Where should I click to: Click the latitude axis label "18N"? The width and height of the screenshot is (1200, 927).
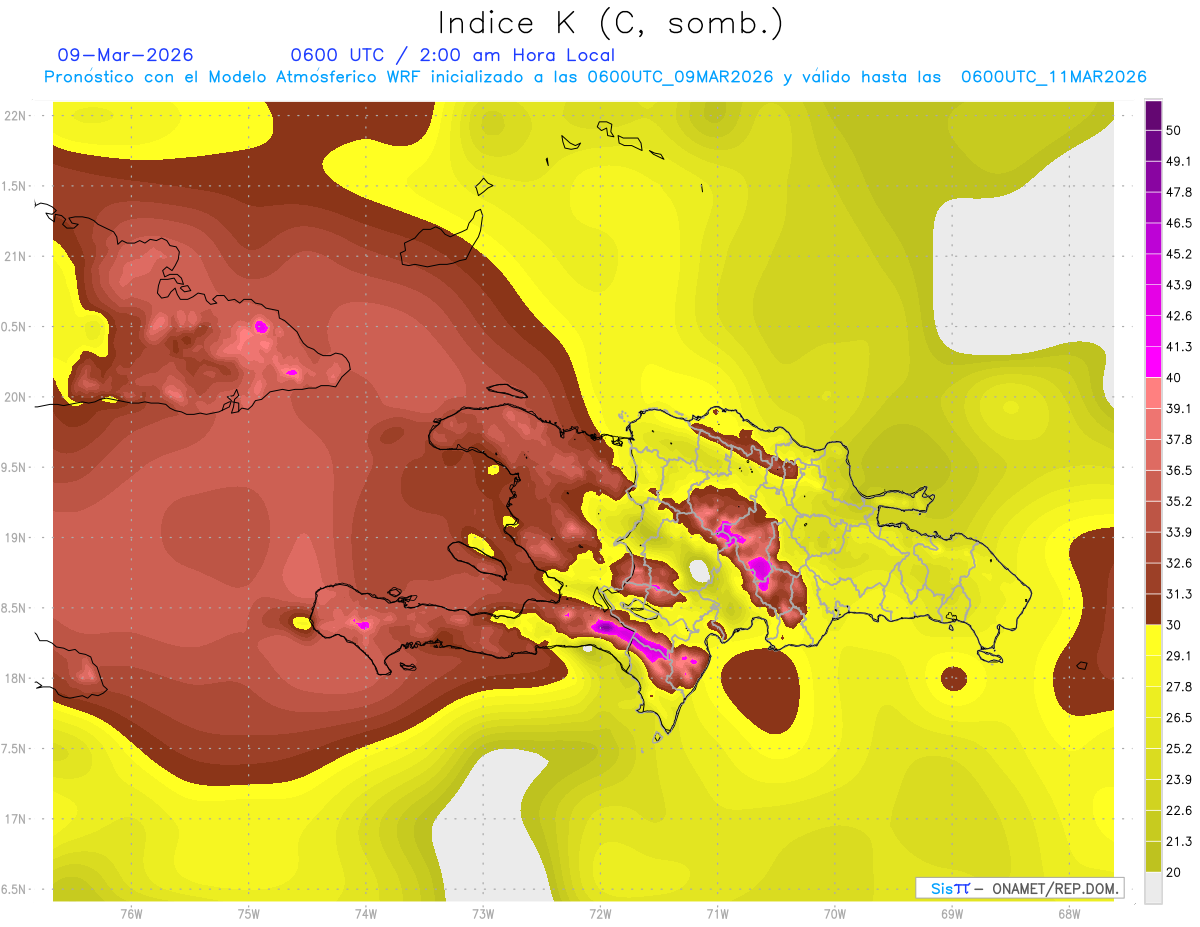(15, 678)
